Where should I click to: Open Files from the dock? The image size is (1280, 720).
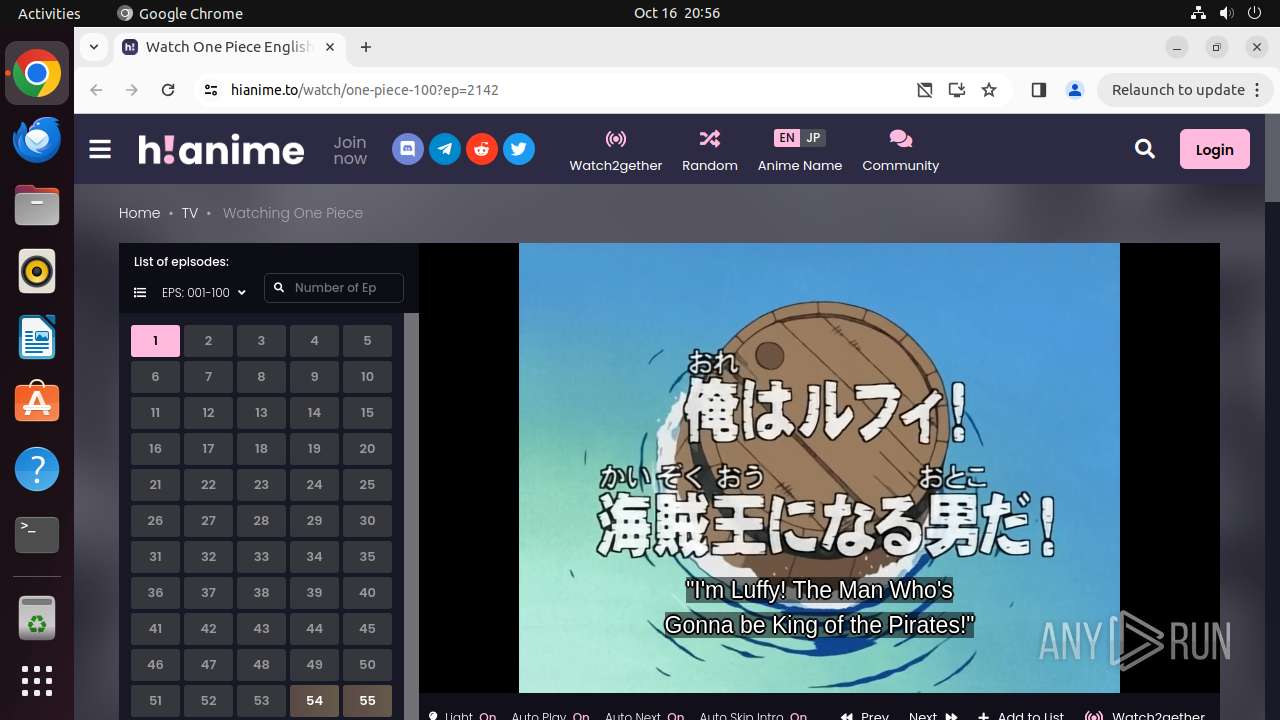click(x=37, y=205)
